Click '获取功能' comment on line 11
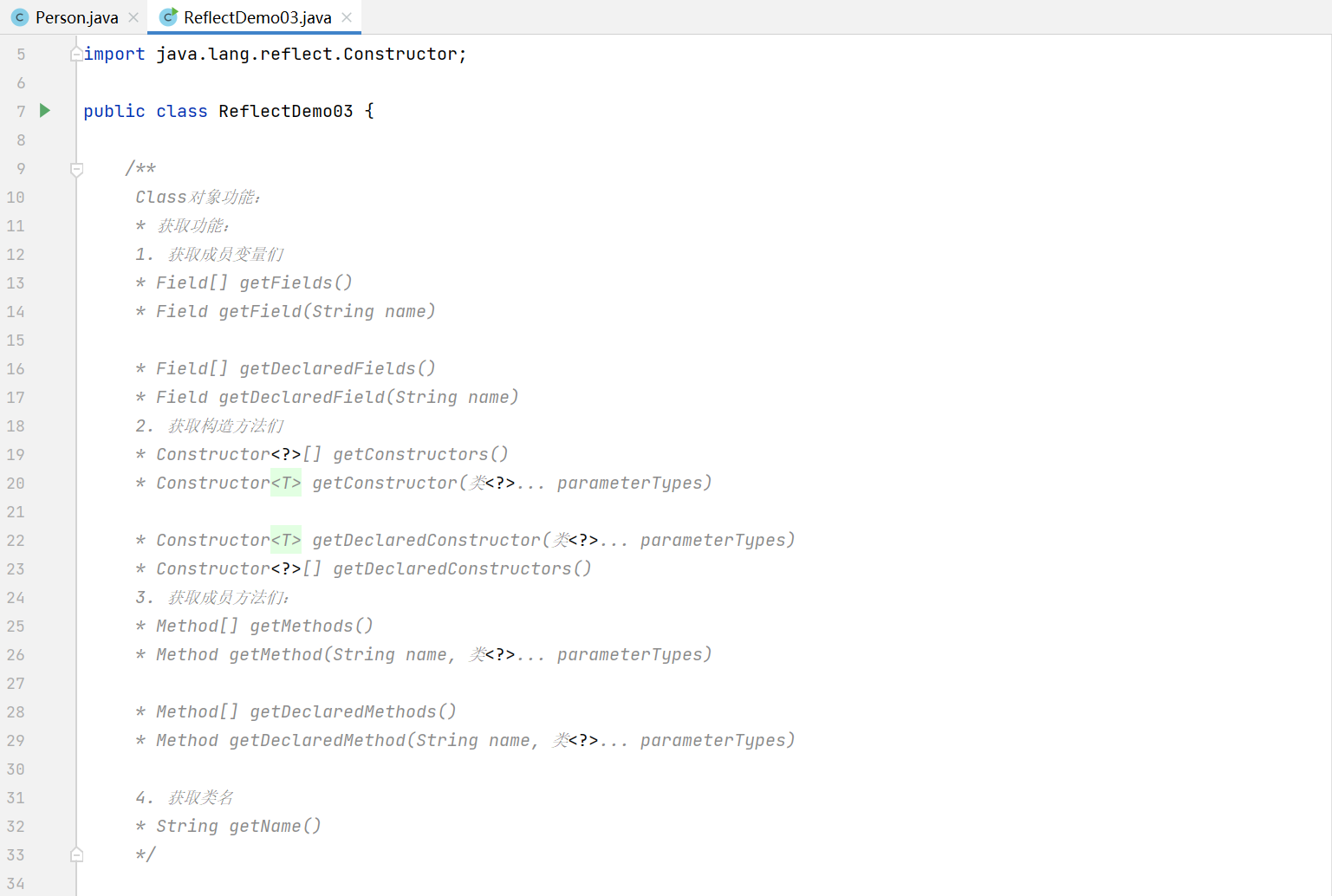 (191, 225)
